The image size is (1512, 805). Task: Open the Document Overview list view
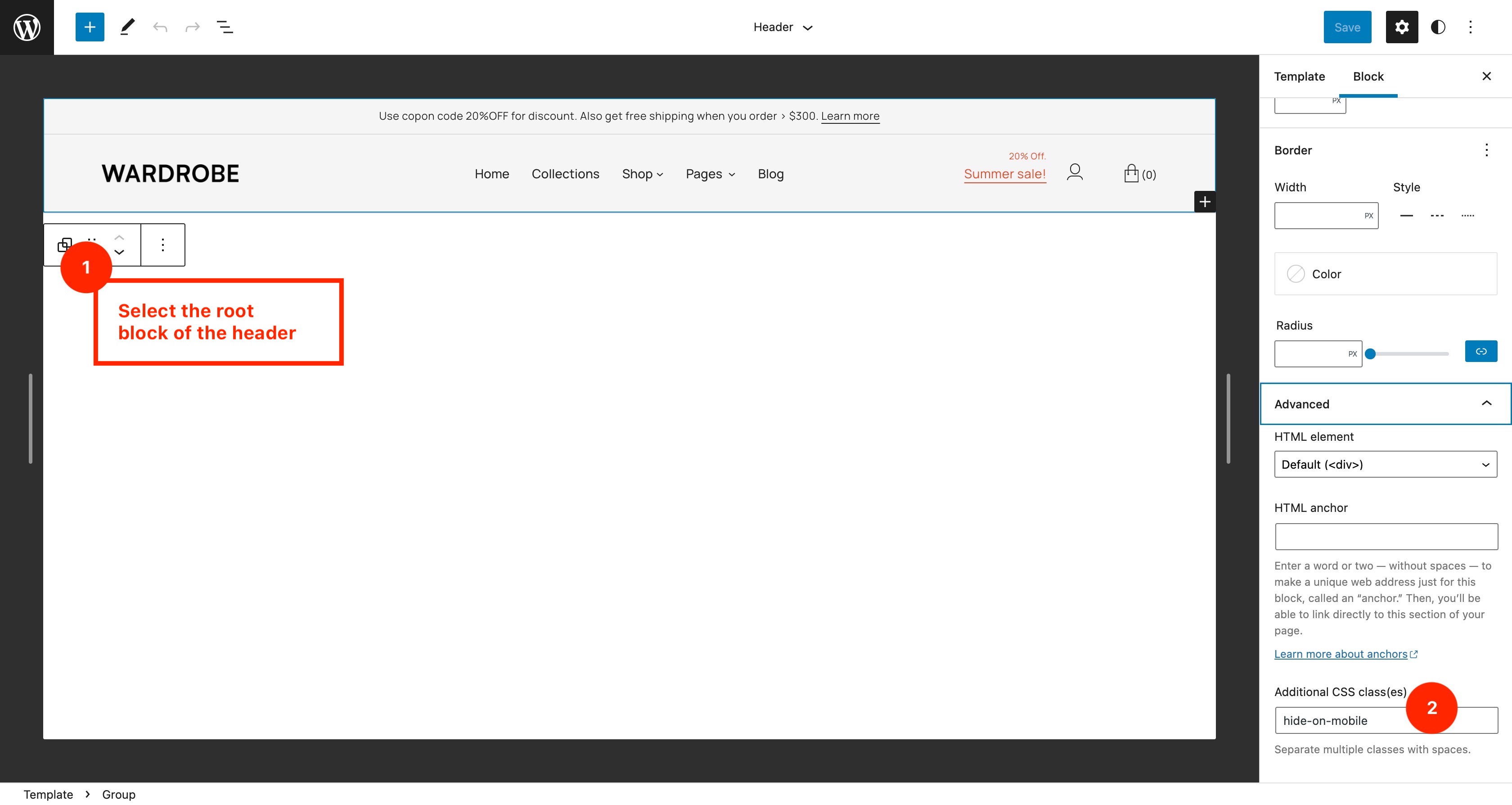(x=224, y=27)
